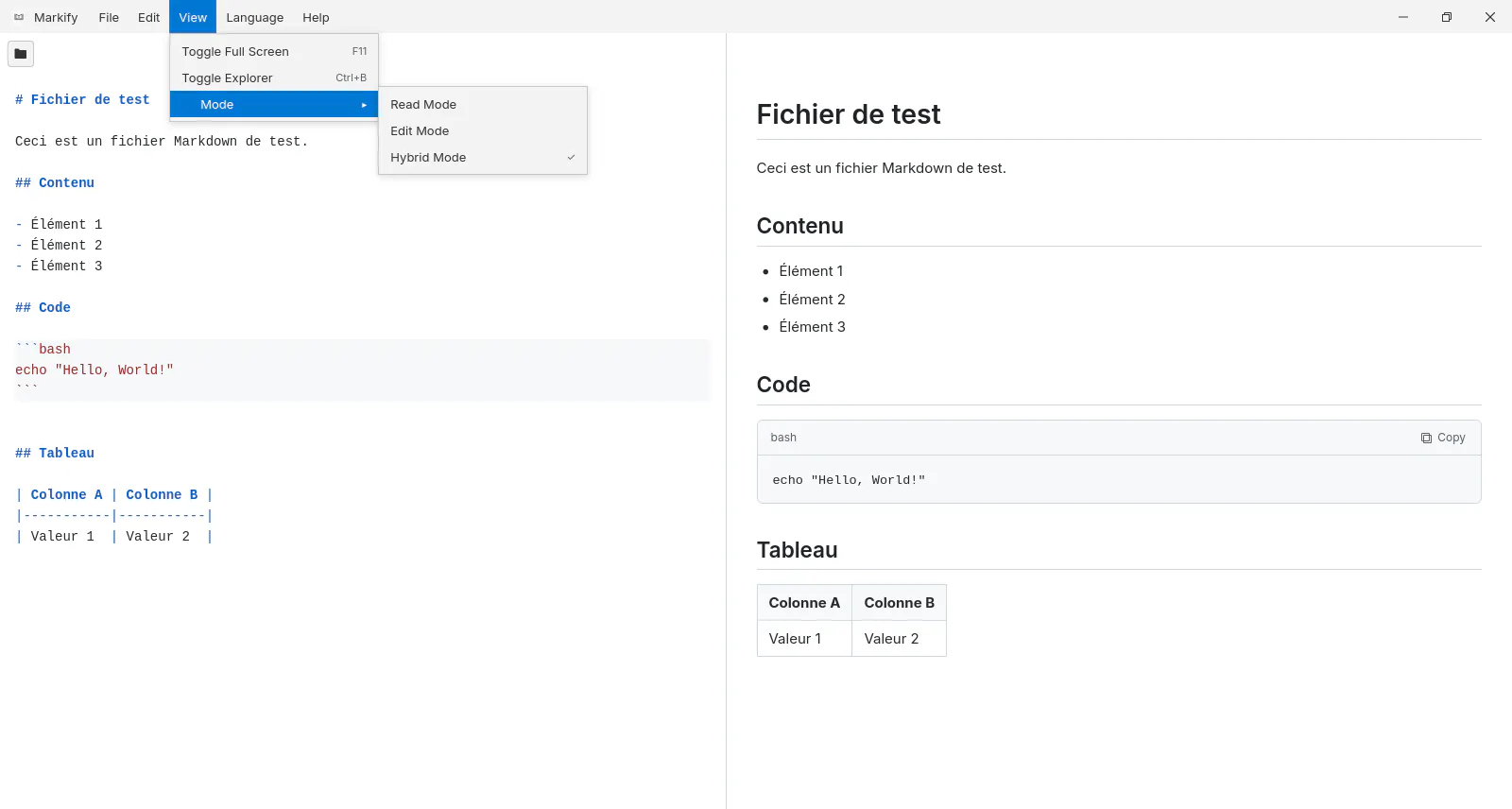
Task: Click the '- Élément 3' editor line
Action: coord(59,266)
